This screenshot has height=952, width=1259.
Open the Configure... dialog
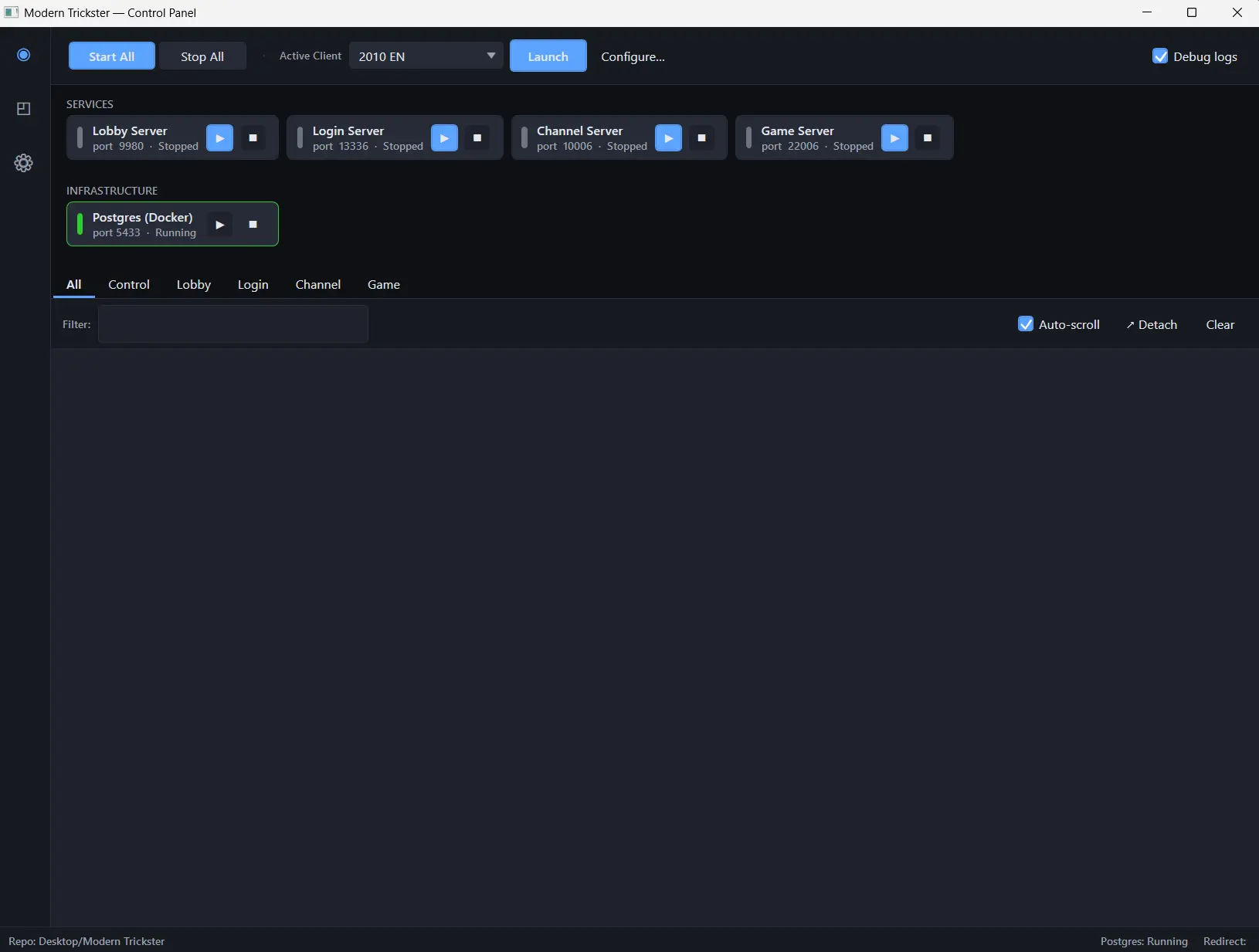pyautogui.click(x=633, y=56)
